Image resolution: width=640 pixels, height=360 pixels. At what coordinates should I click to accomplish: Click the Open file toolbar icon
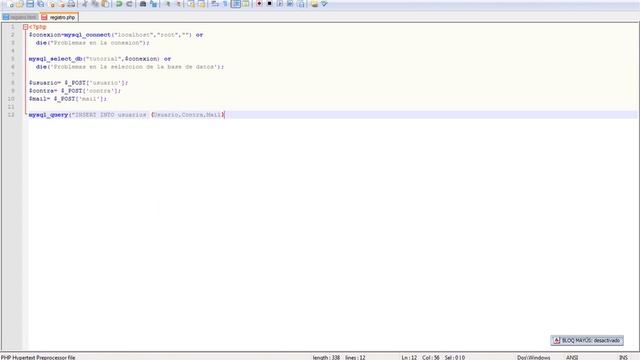click(20, 4)
